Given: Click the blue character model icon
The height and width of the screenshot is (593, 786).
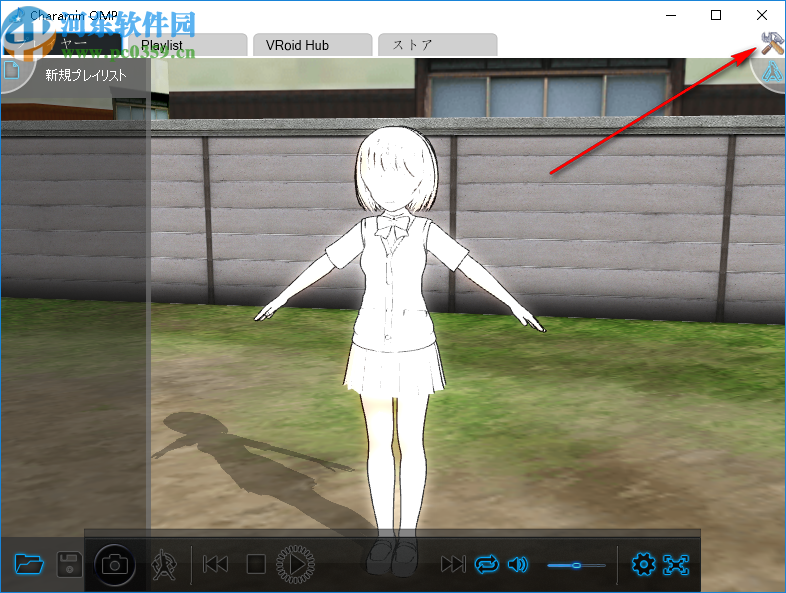Looking at the screenshot, I should (x=772, y=72).
